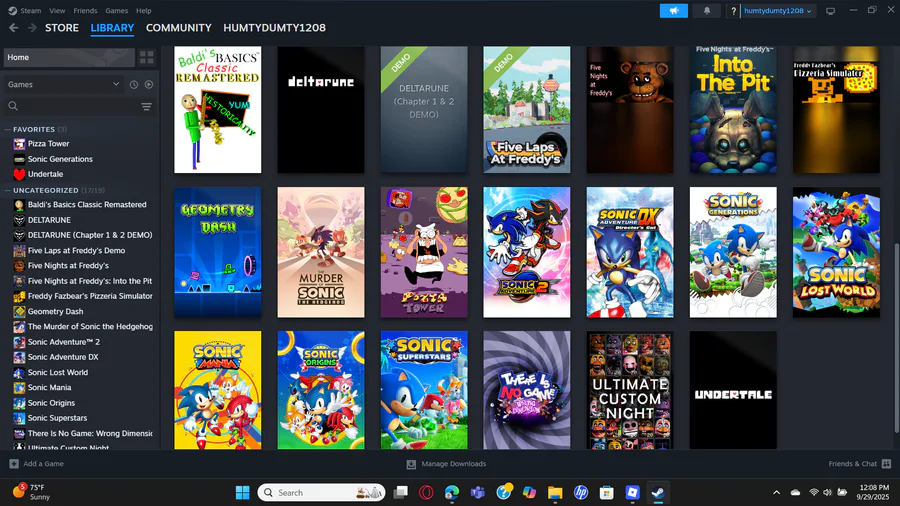This screenshot has height=506, width=900.
Task: Open Pizza Tower cover thumbnail
Action: (424, 252)
